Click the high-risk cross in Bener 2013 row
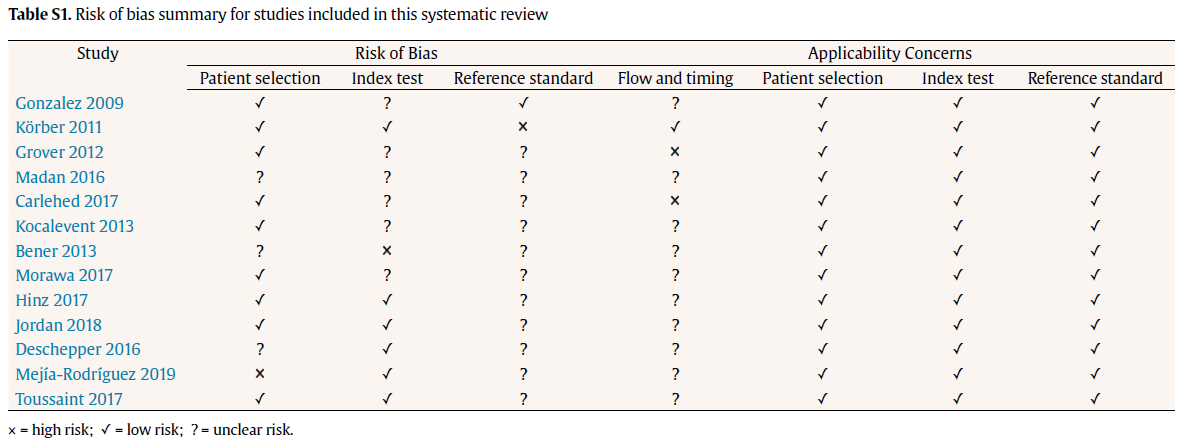Viewport: 1187px width, 448px height. 387,252
